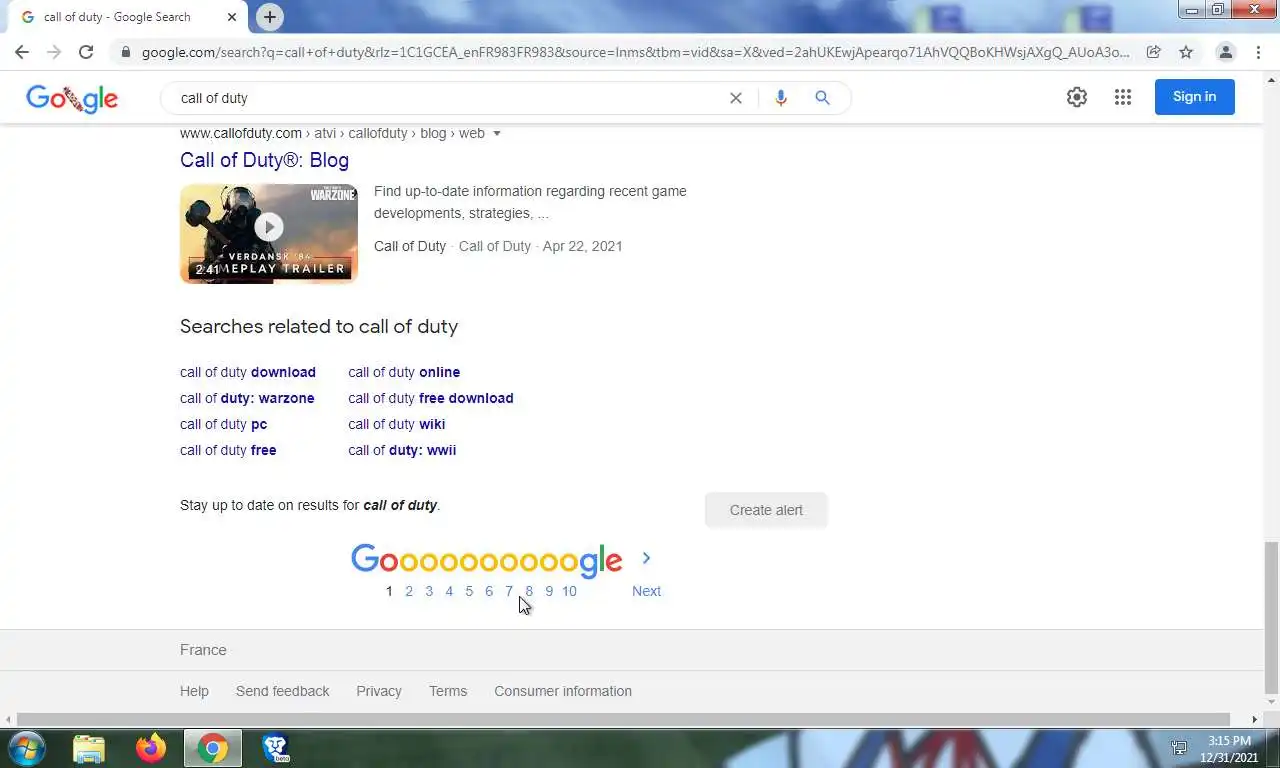The image size is (1280, 768).
Task: Go to results page 2
Action: (409, 591)
